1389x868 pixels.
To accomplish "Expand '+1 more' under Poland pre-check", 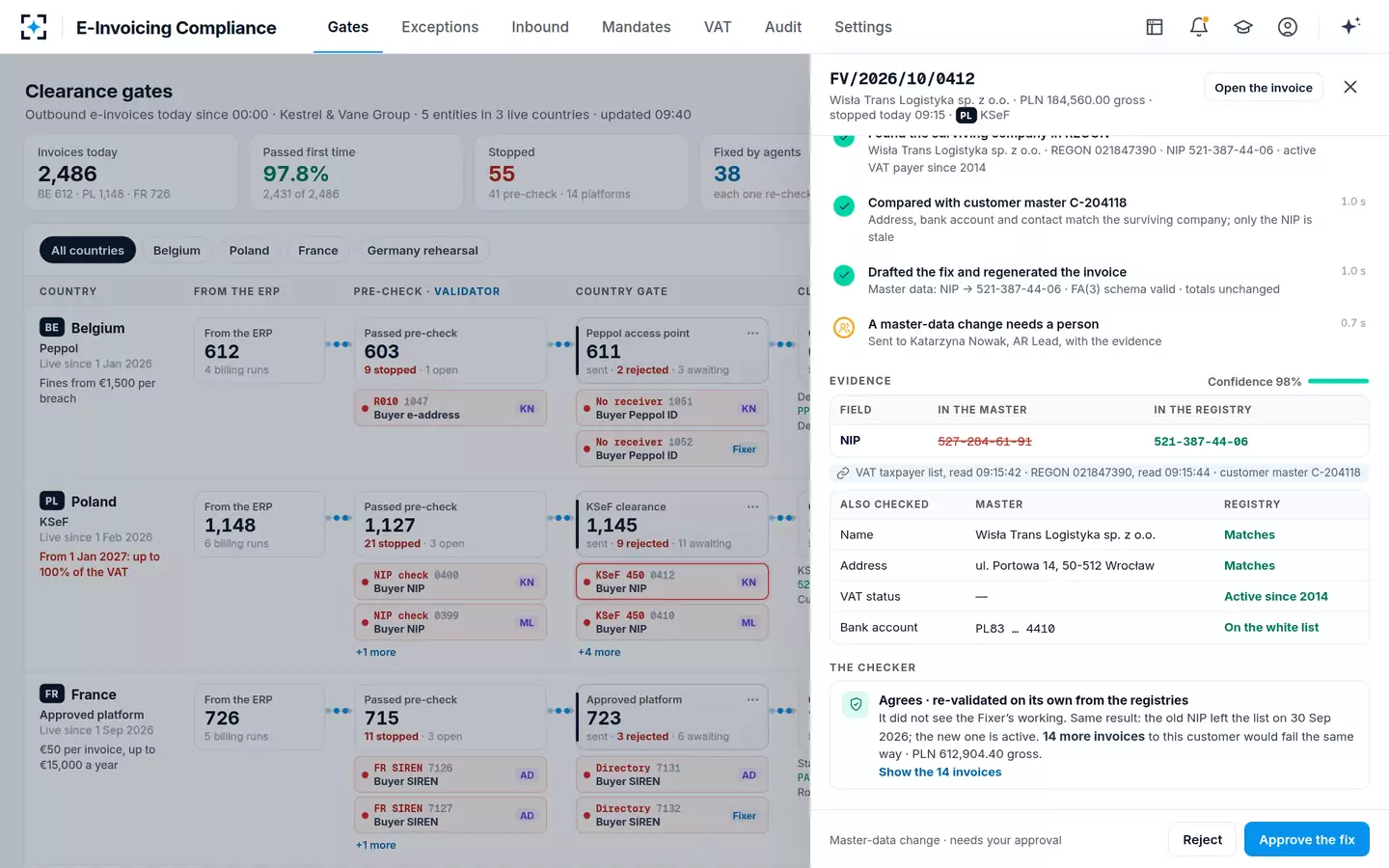I will (x=376, y=652).
